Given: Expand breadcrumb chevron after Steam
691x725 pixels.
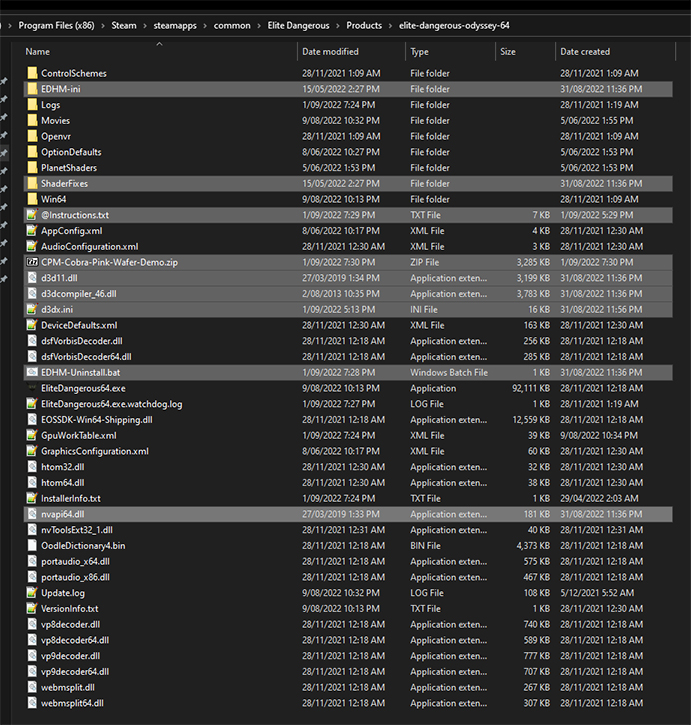Looking at the screenshot, I should point(145,25).
